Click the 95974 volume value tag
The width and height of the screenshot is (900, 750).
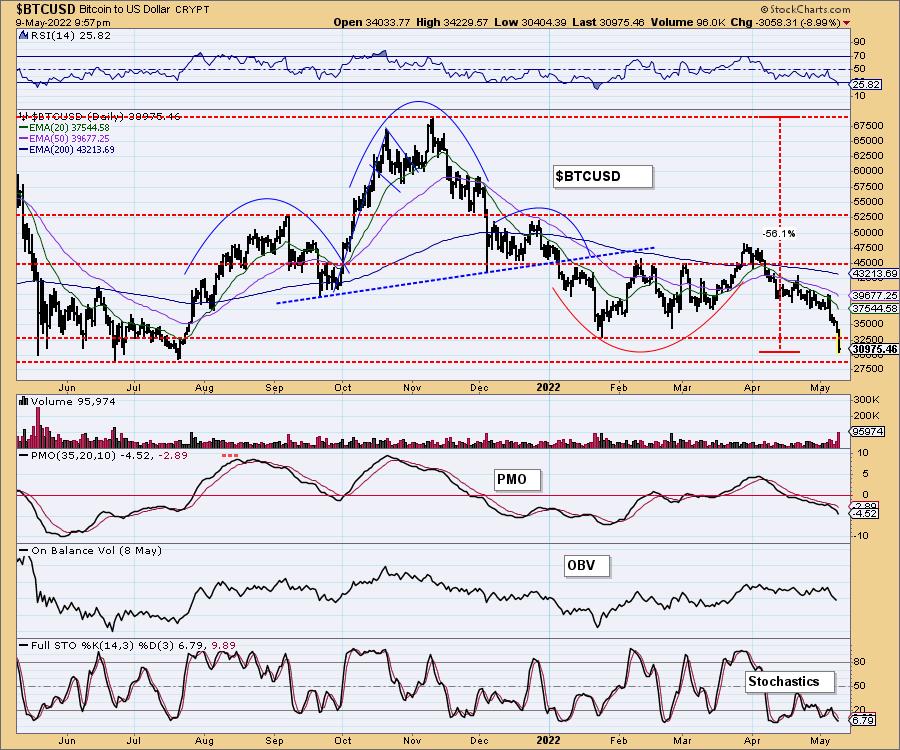click(x=867, y=432)
